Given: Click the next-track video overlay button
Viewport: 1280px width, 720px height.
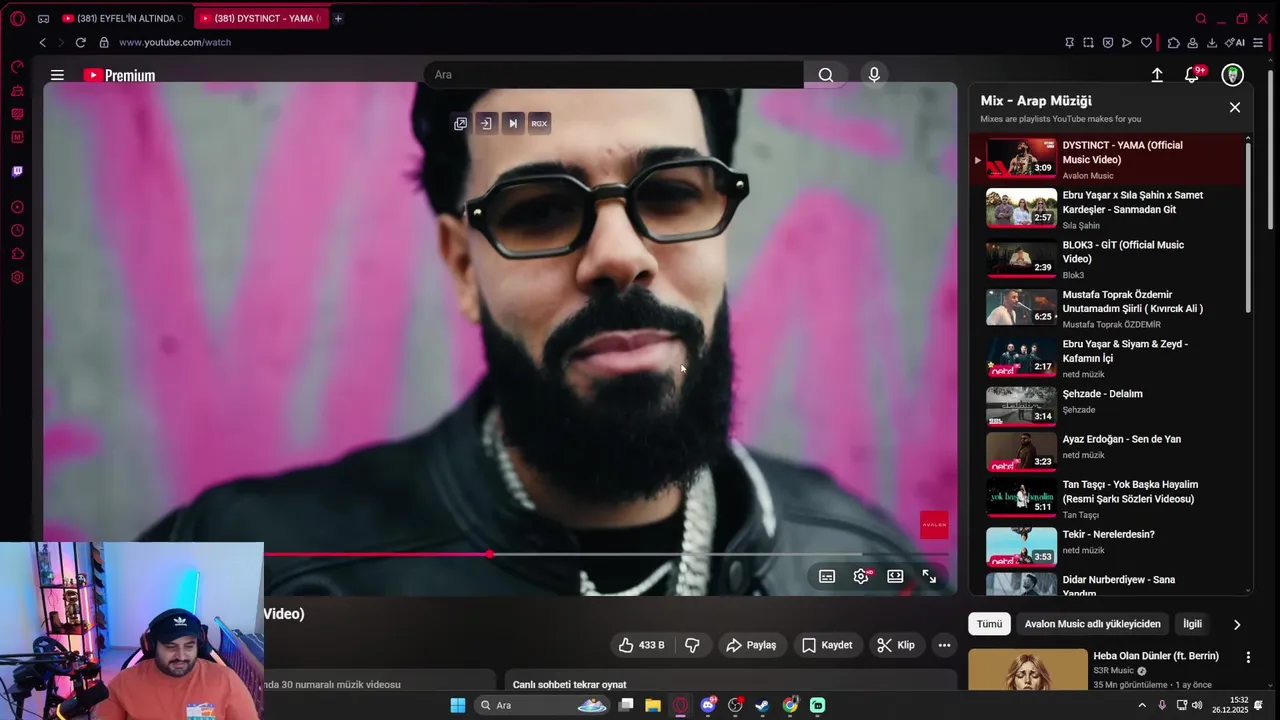Looking at the screenshot, I should pos(513,124).
